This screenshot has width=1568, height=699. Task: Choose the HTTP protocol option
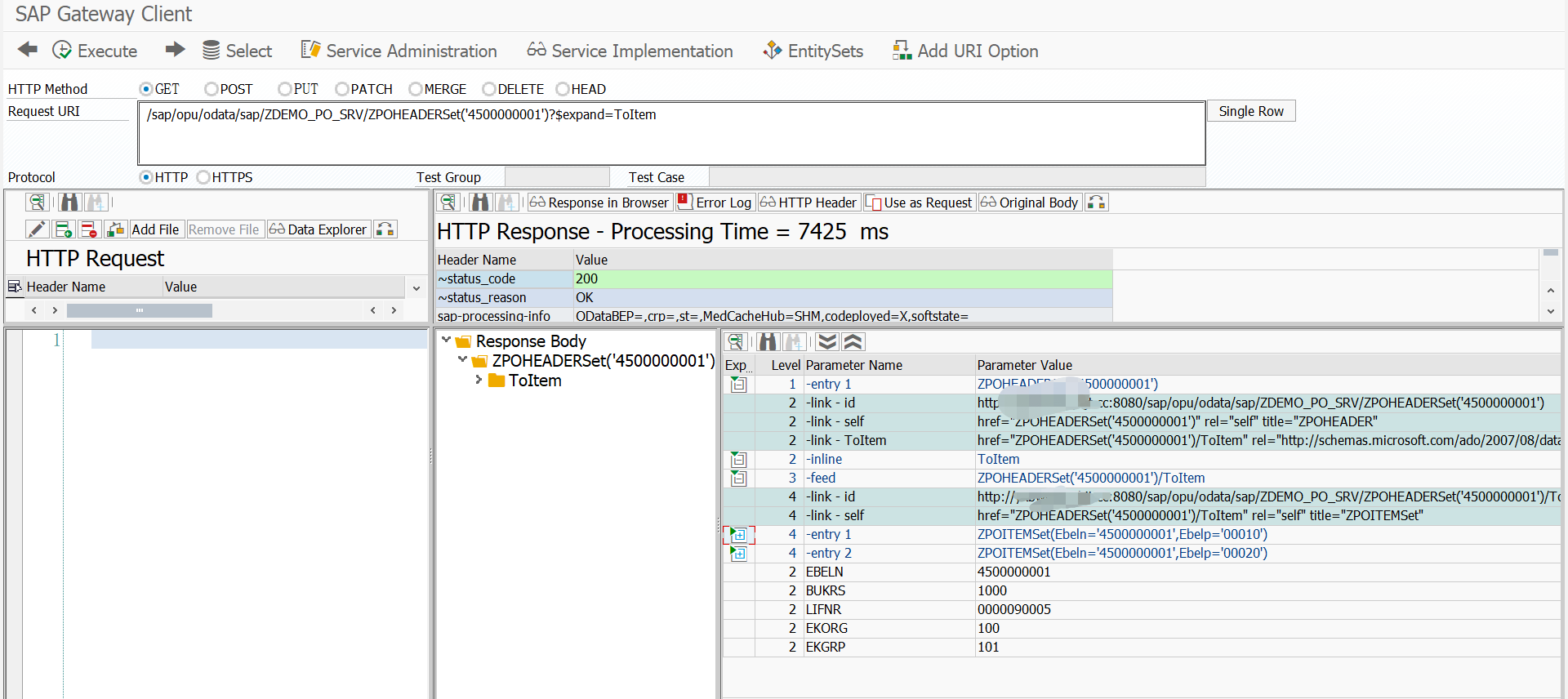146,177
